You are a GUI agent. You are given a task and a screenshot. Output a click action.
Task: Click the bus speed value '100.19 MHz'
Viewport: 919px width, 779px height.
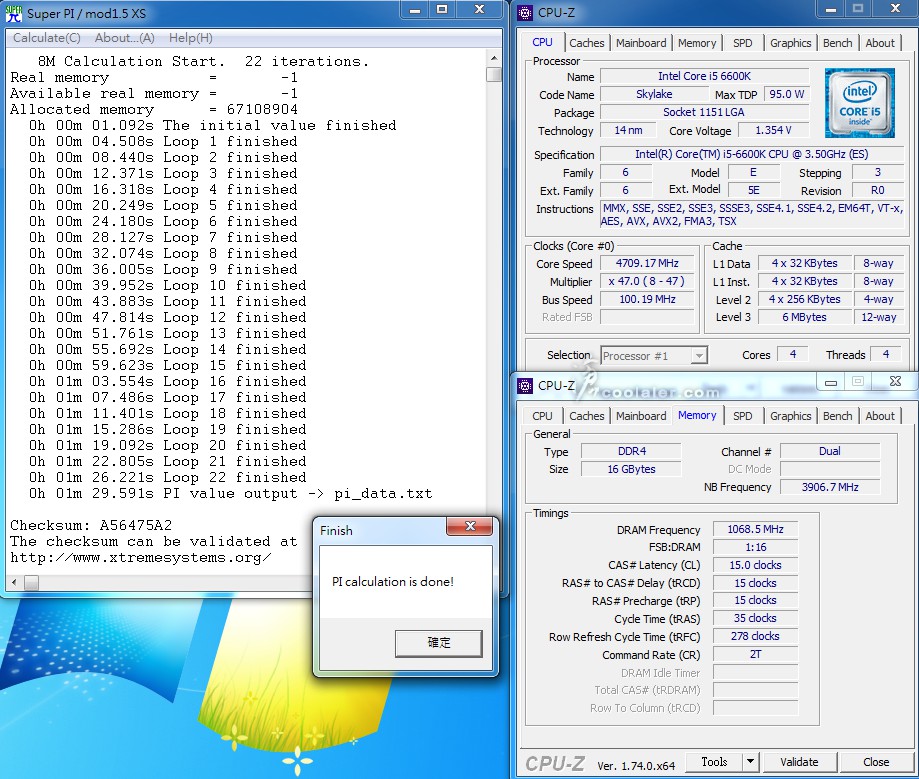coord(647,300)
